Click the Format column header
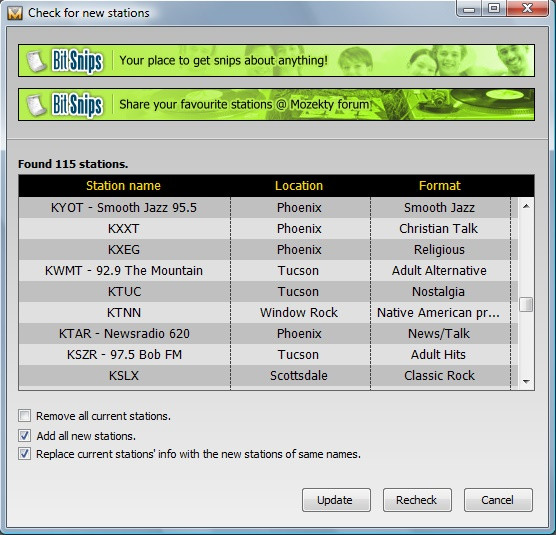Image resolution: width=556 pixels, height=535 pixels. click(440, 186)
